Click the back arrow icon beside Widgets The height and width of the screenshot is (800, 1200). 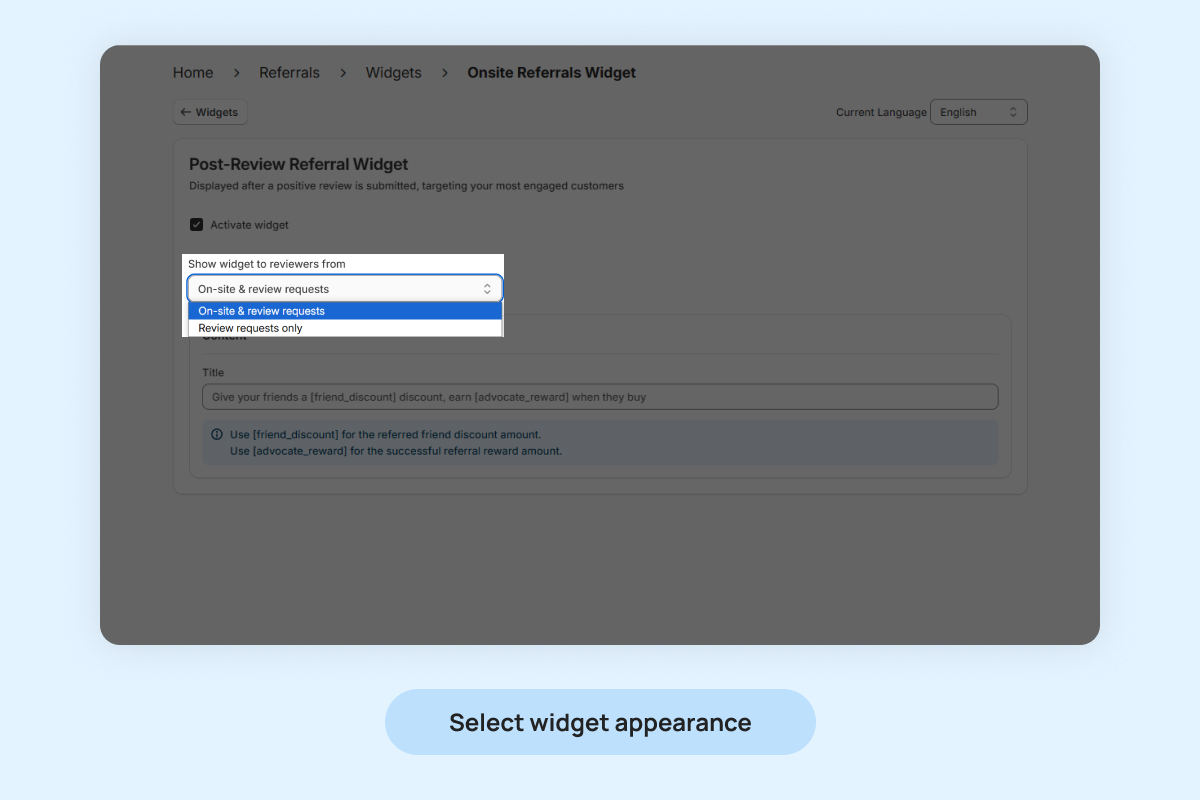click(186, 113)
